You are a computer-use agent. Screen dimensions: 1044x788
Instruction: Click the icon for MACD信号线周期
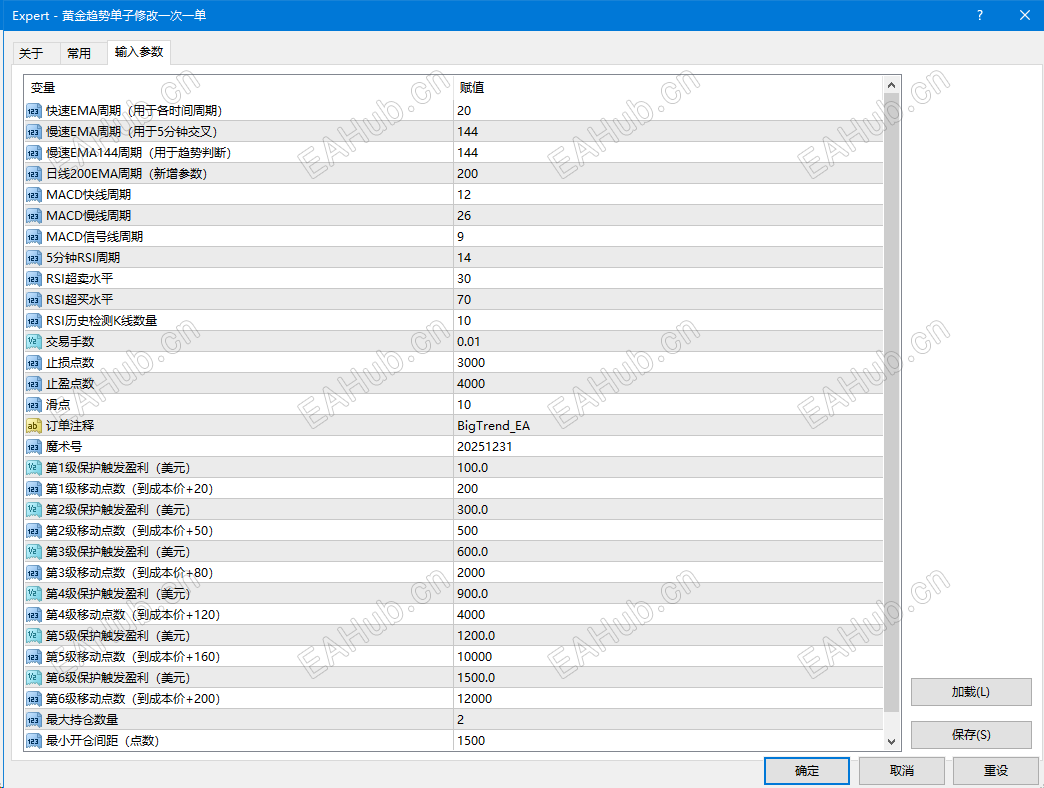pos(33,237)
